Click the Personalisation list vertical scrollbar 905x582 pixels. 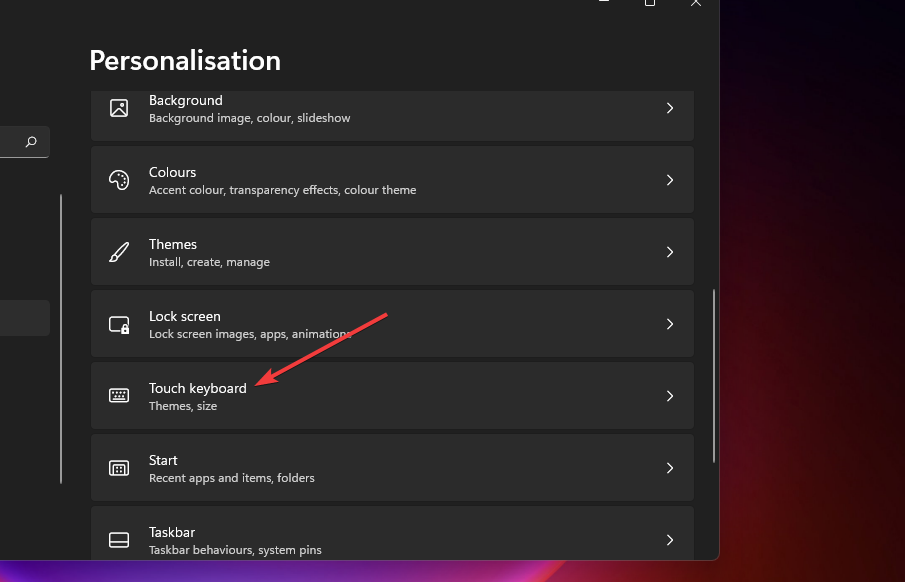click(x=714, y=375)
